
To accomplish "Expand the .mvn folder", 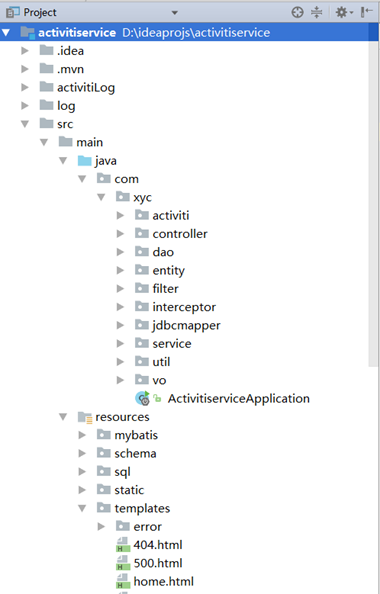I will coord(25,69).
